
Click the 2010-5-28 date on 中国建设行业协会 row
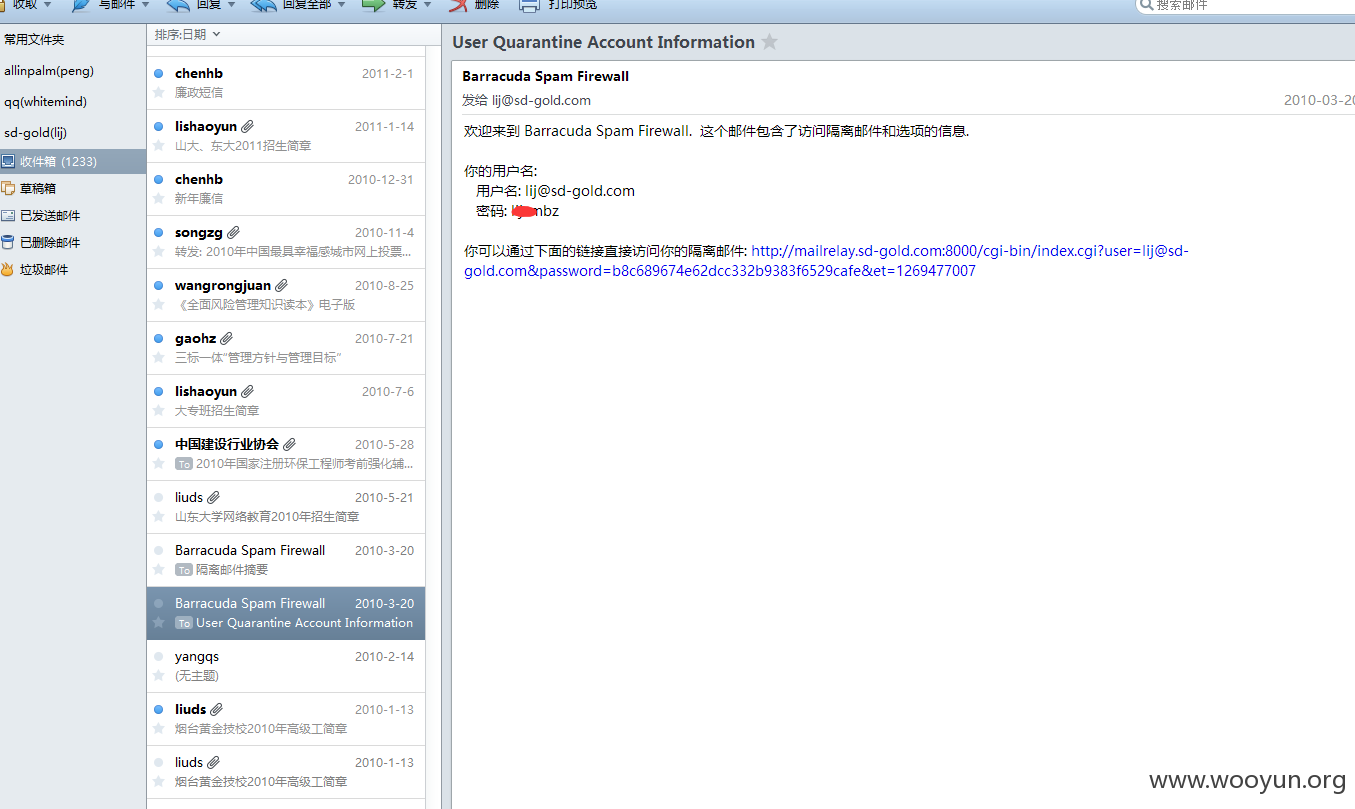(384, 444)
